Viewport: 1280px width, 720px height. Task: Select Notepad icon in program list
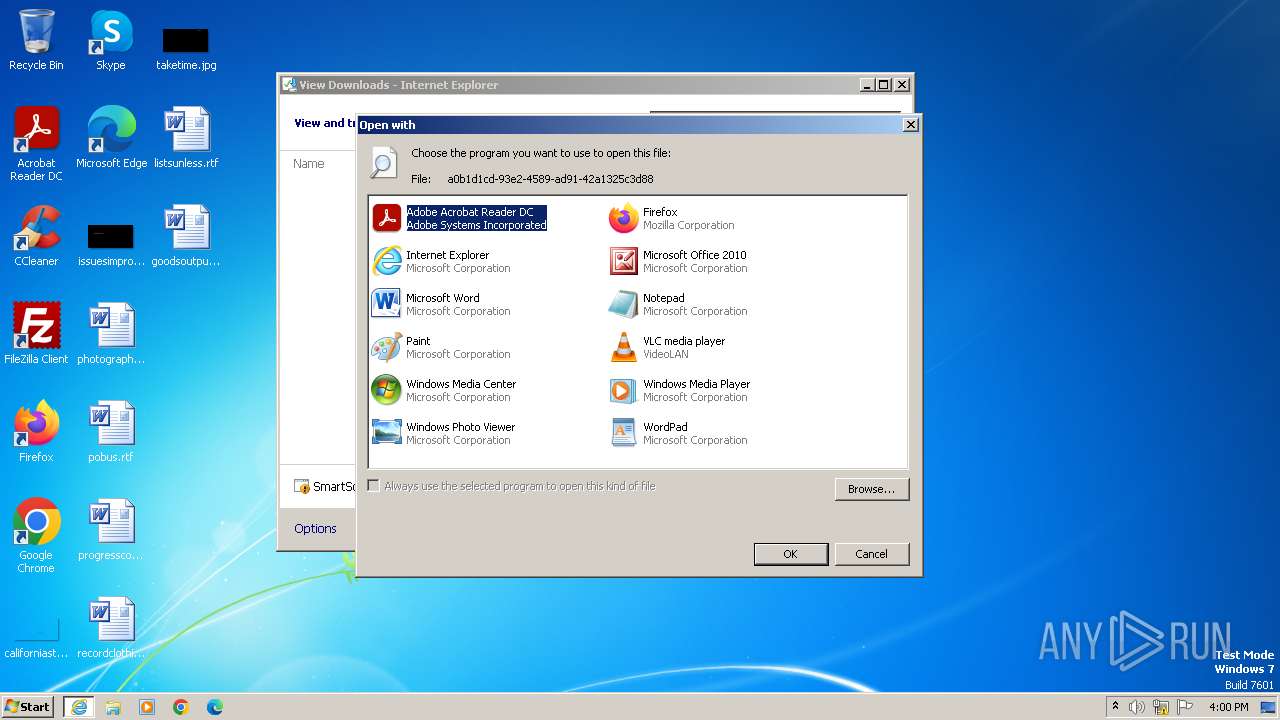[x=624, y=304]
